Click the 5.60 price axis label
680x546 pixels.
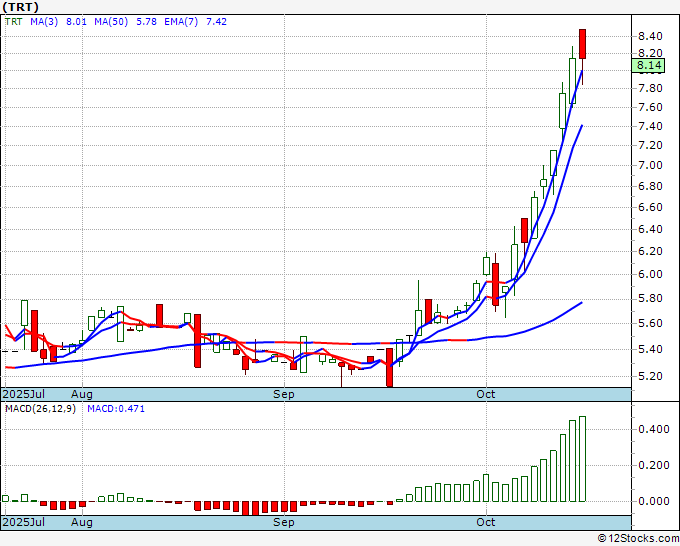click(650, 324)
